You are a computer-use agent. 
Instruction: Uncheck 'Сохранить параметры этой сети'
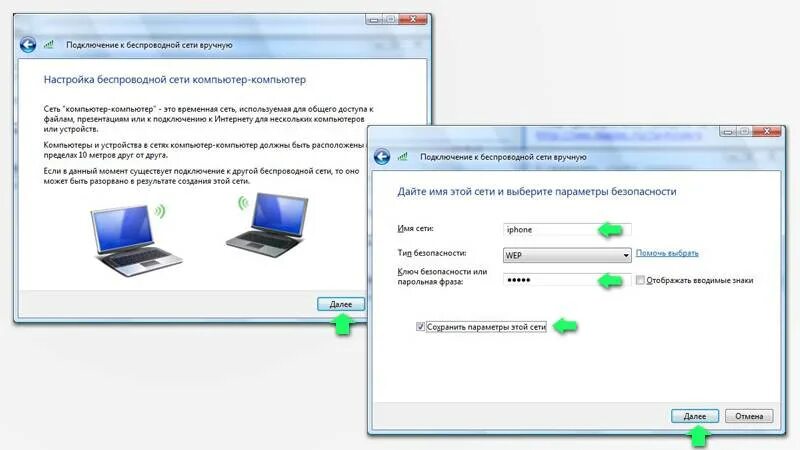point(420,327)
